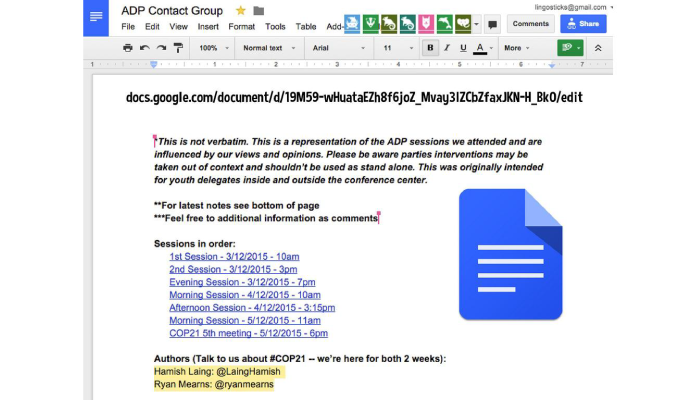Toggle Italic formatting
Screen dimensions: 700x400
pyautogui.click(x=446, y=48)
